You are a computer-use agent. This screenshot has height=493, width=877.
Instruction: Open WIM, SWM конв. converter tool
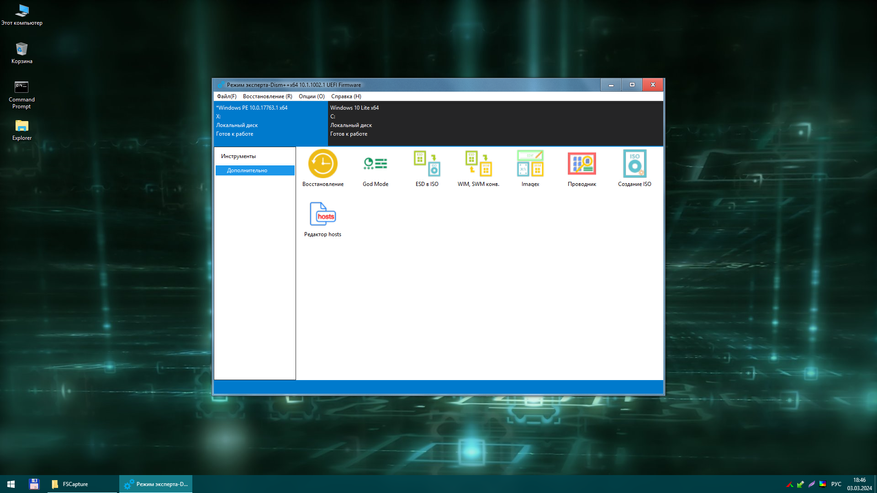click(x=478, y=168)
